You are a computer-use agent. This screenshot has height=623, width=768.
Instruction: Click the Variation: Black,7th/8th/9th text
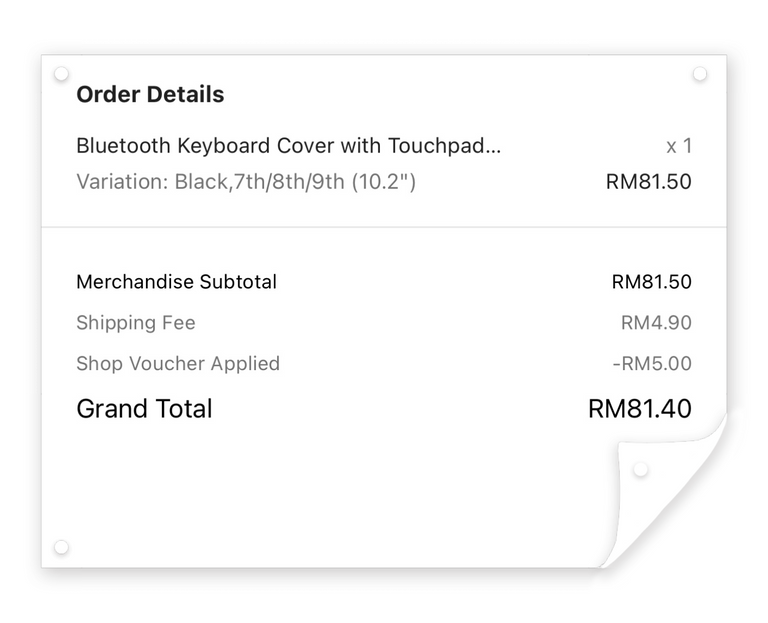click(x=246, y=182)
